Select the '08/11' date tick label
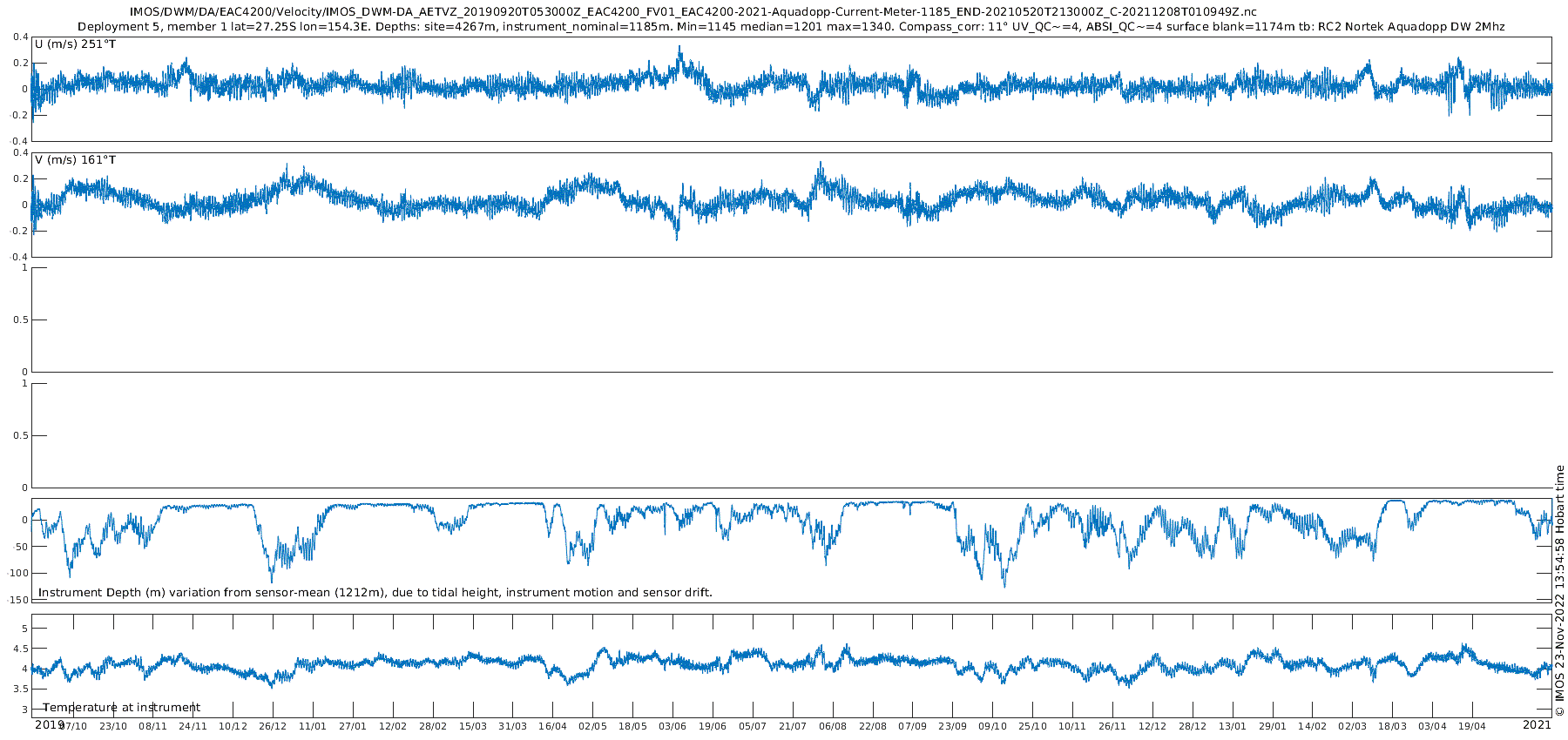Image resolution: width=1568 pixels, height=740 pixels. pyautogui.click(x=153, y=726)
